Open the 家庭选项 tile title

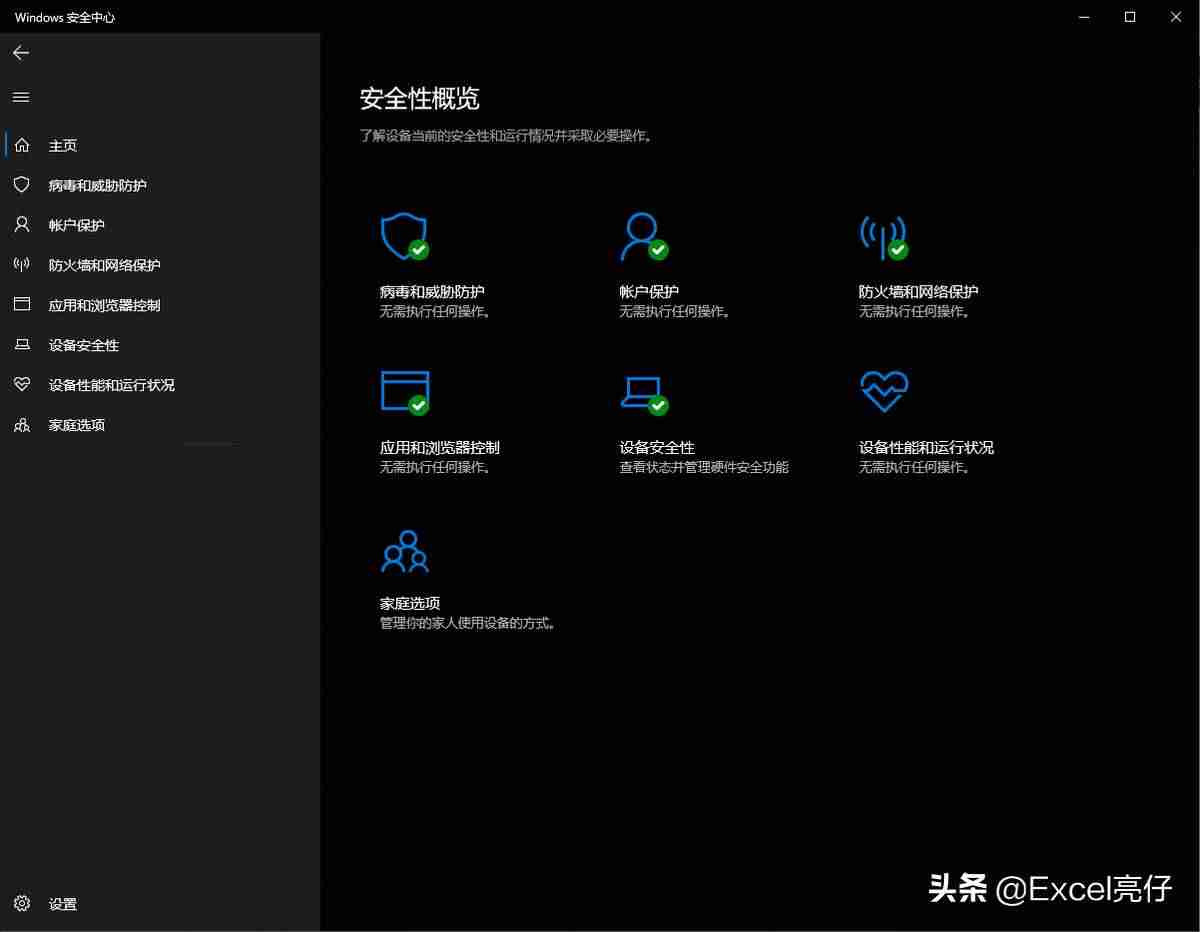(410, 604)
